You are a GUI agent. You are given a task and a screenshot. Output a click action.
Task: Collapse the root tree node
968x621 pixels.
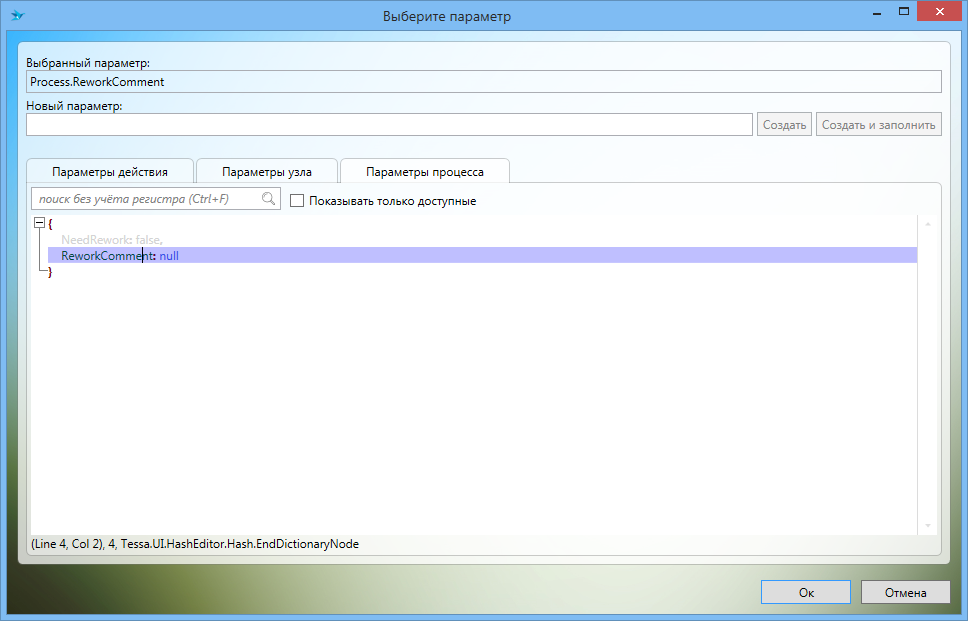tap(39, 224)
